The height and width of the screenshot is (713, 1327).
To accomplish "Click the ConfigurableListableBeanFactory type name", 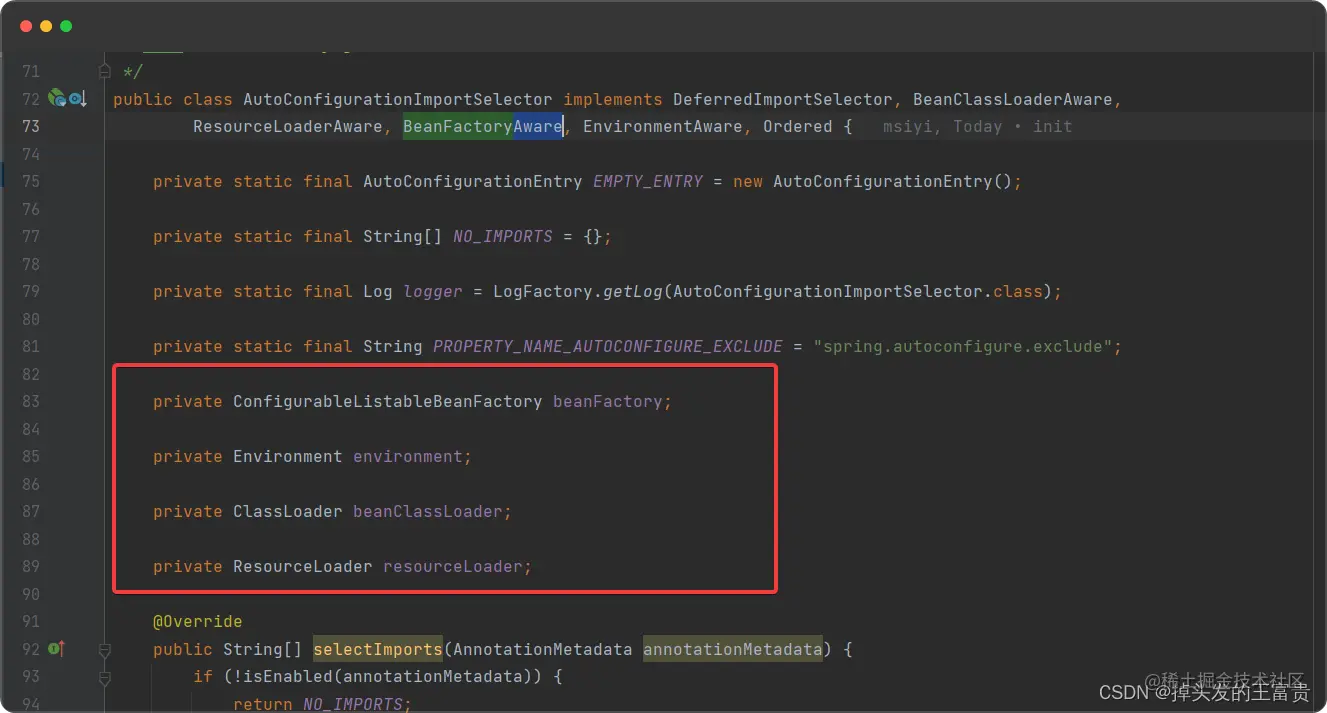I will 387,402.
